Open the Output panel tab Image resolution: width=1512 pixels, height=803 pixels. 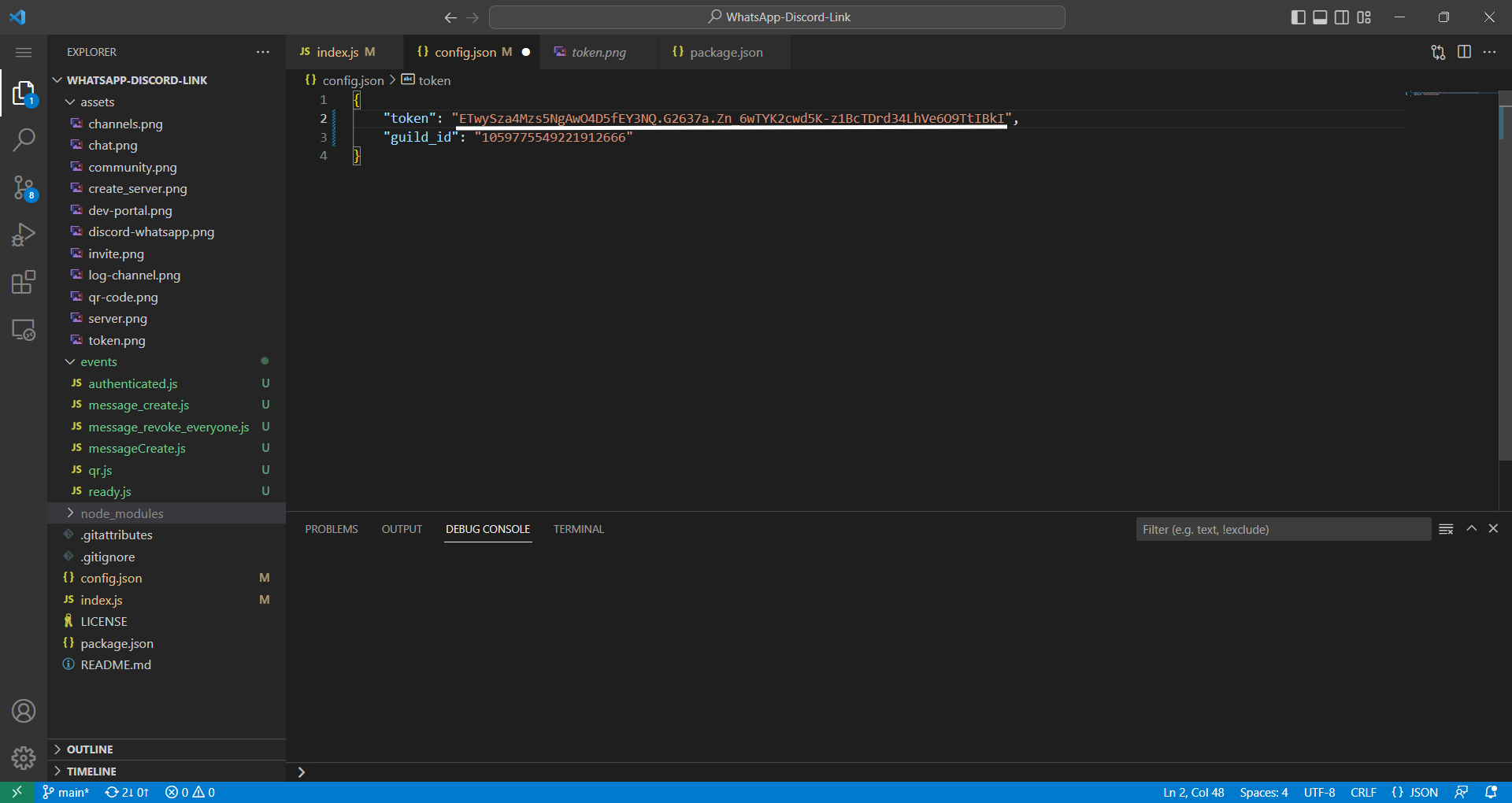click(x=402, y=529)
